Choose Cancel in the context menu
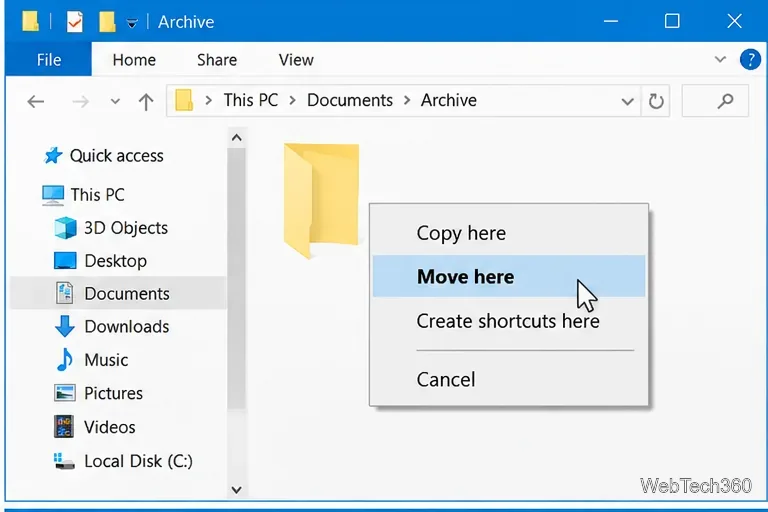The width and height of the screenshot is (768, 512). click(509, 379)
